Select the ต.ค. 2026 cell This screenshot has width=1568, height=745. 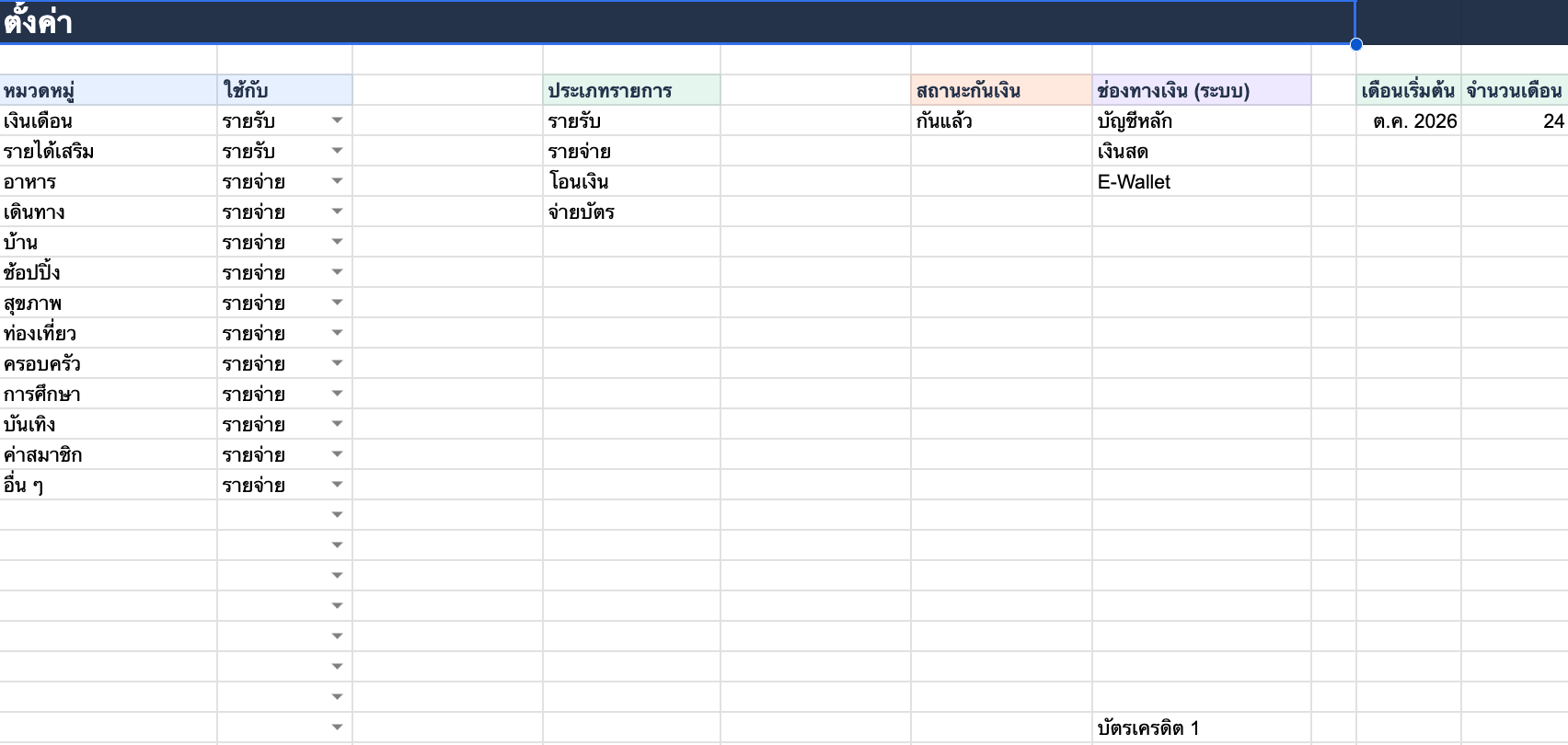coord(1409,120)
